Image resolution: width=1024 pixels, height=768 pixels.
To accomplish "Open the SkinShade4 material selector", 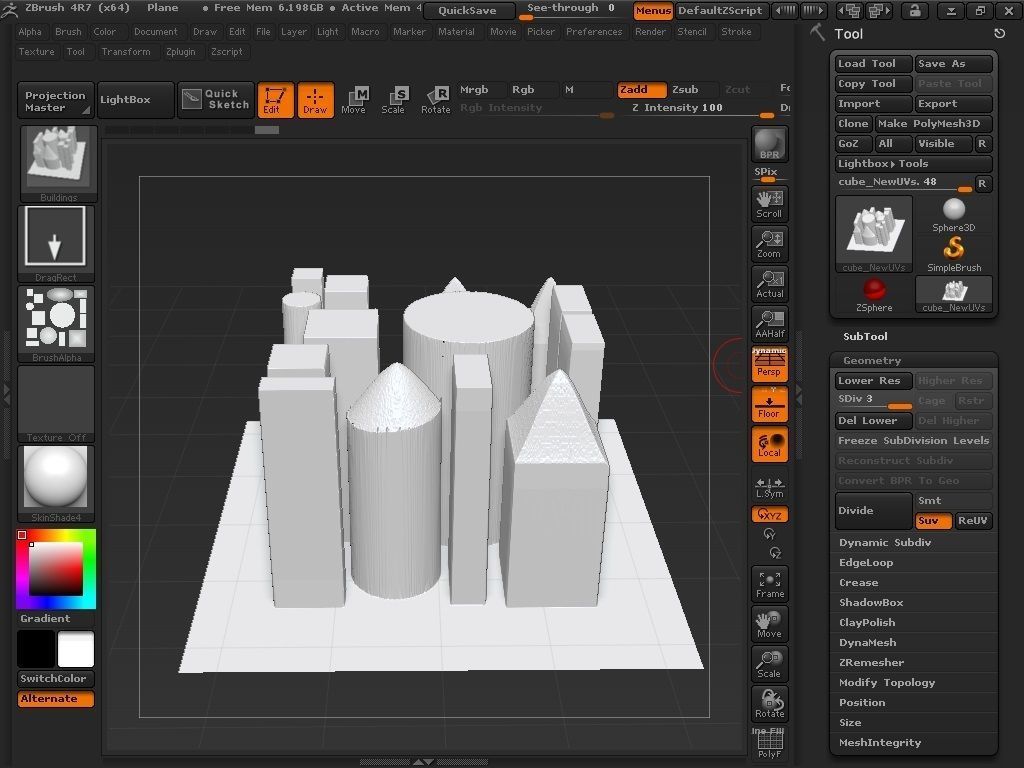I will 56,483.
